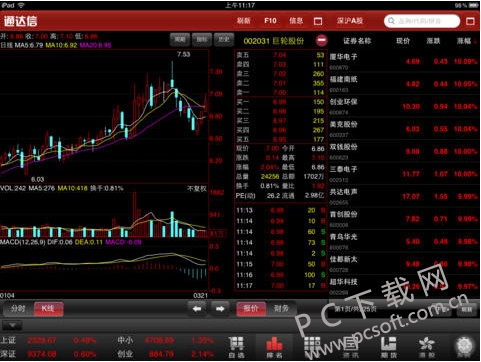Sort by the 现价 column header
Viewport: 481px width, 362px height.
(403, 41)
